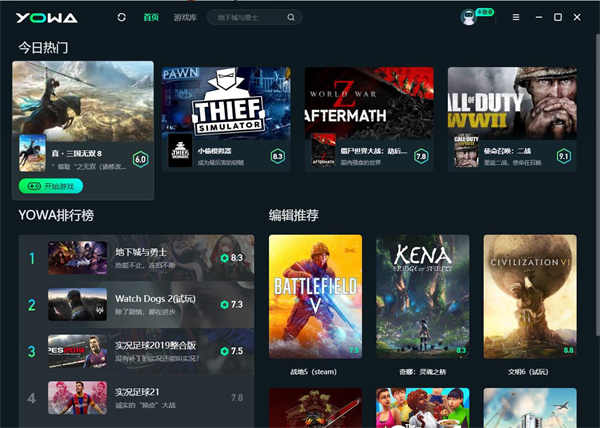Click the PES 2019 ranking thumbnail
Image resolution: width=600 pixels, height=428 pixels.
pyautogui.click(x=77, y=351)
